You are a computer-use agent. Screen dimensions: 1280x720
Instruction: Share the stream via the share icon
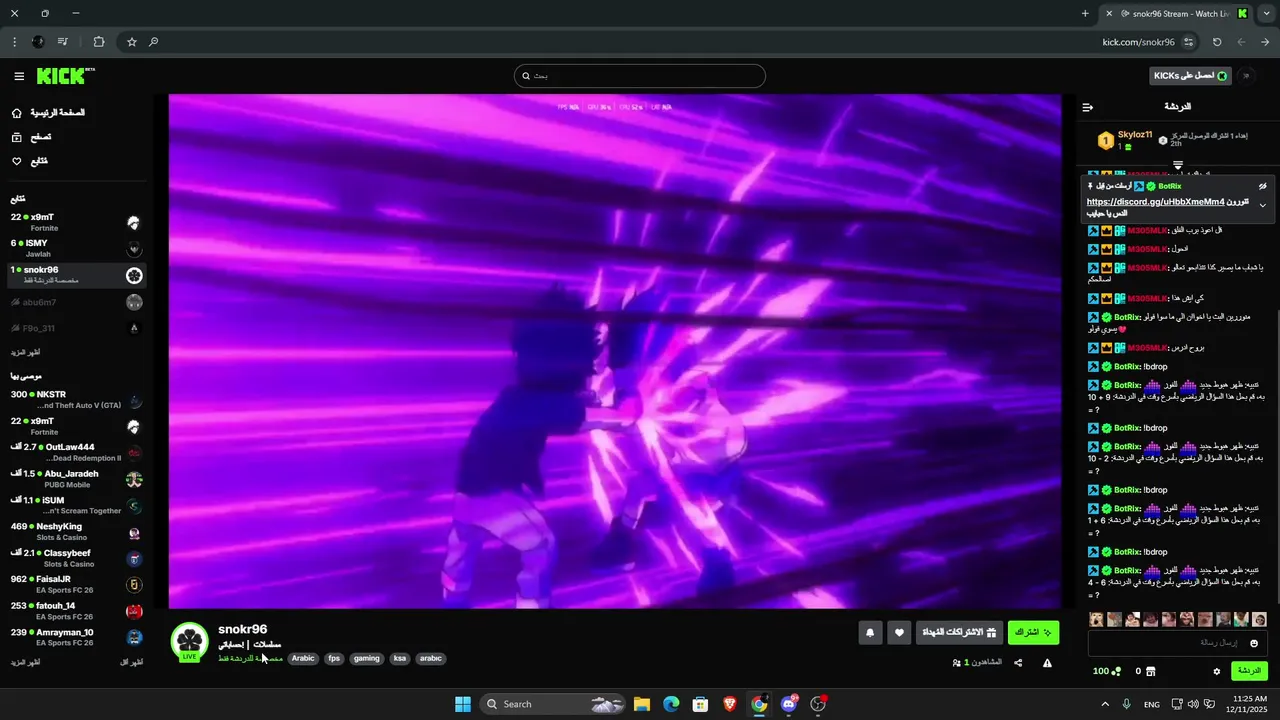tap(1018, 663)
